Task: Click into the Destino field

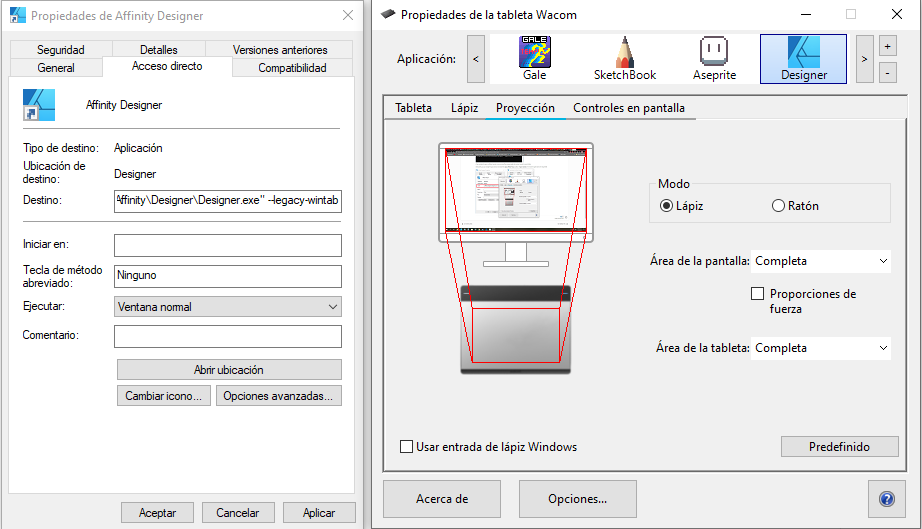Action: [x=228, y=200]
